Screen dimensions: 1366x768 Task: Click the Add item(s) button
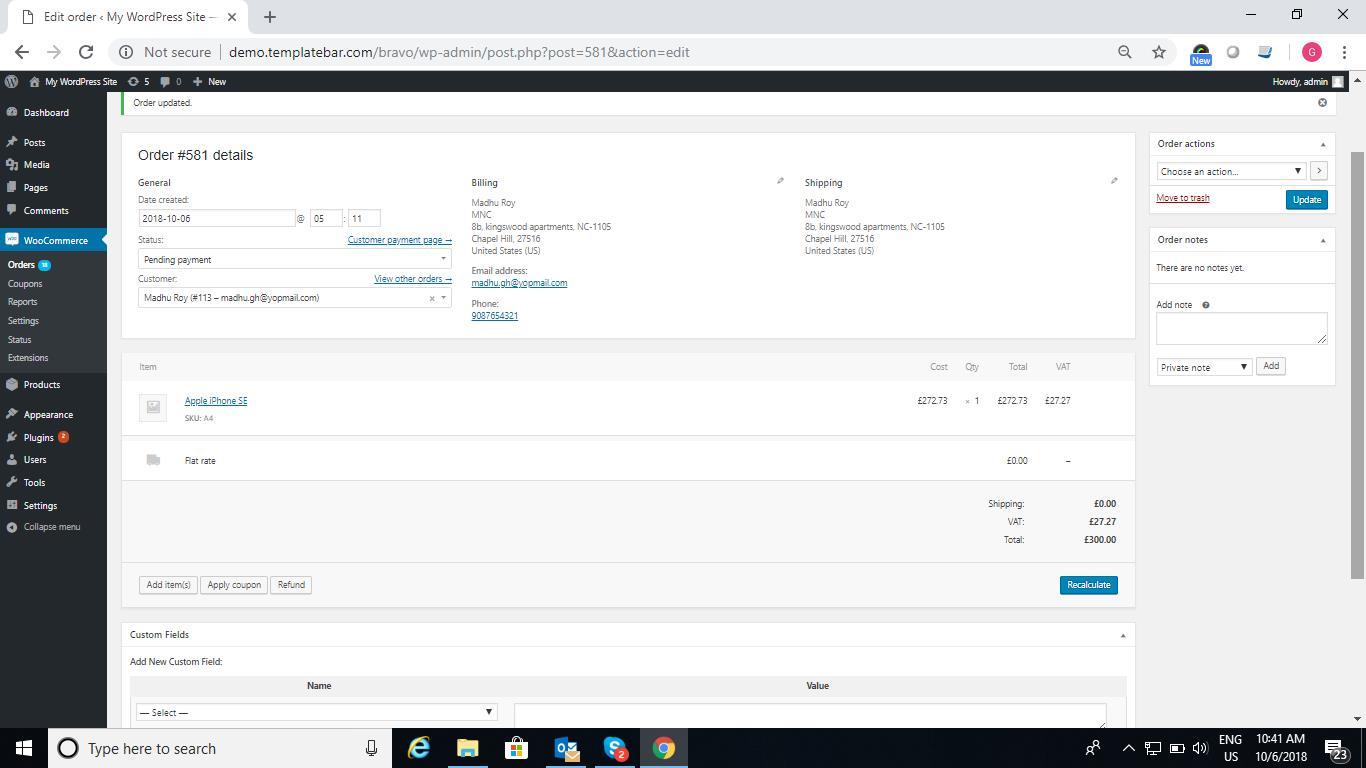[x=168, y=585]
